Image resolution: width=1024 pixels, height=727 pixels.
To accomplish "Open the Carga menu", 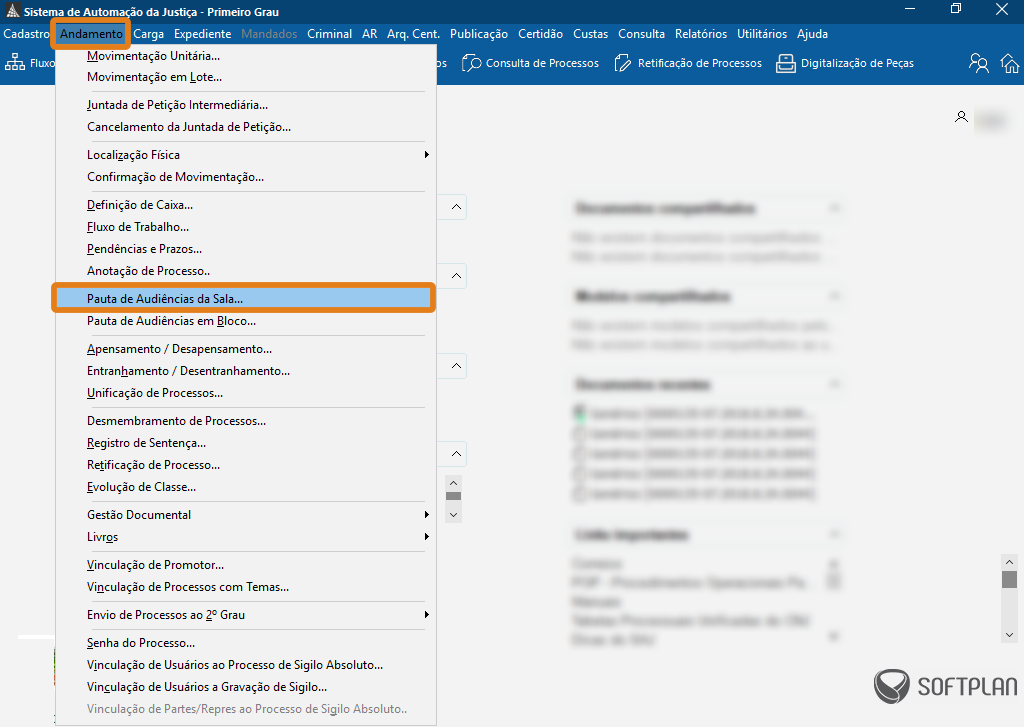I will [148, 34].
